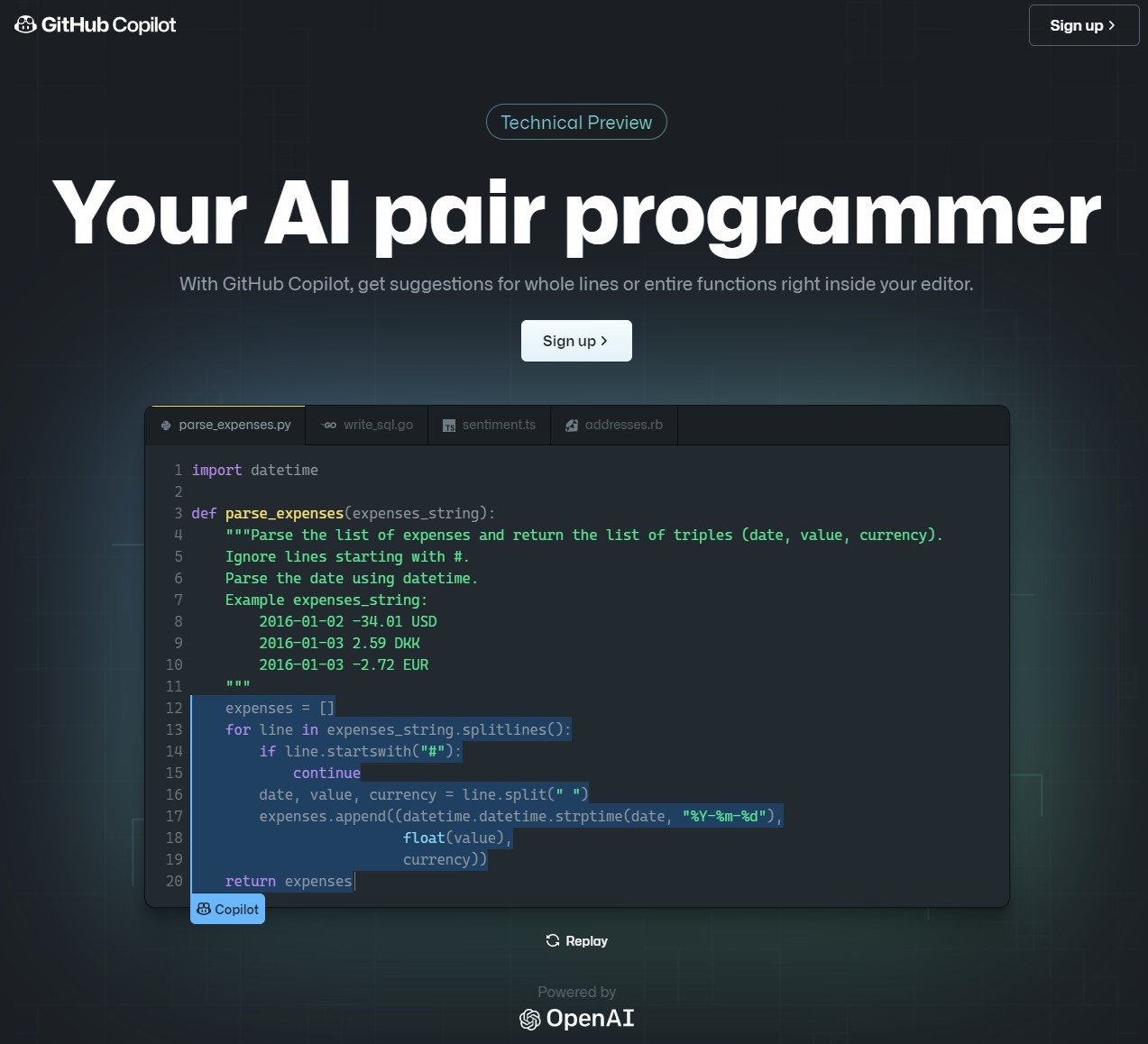Open the sentiment.ts tab
1148x1044 pixels.
(x=489, y=425)
